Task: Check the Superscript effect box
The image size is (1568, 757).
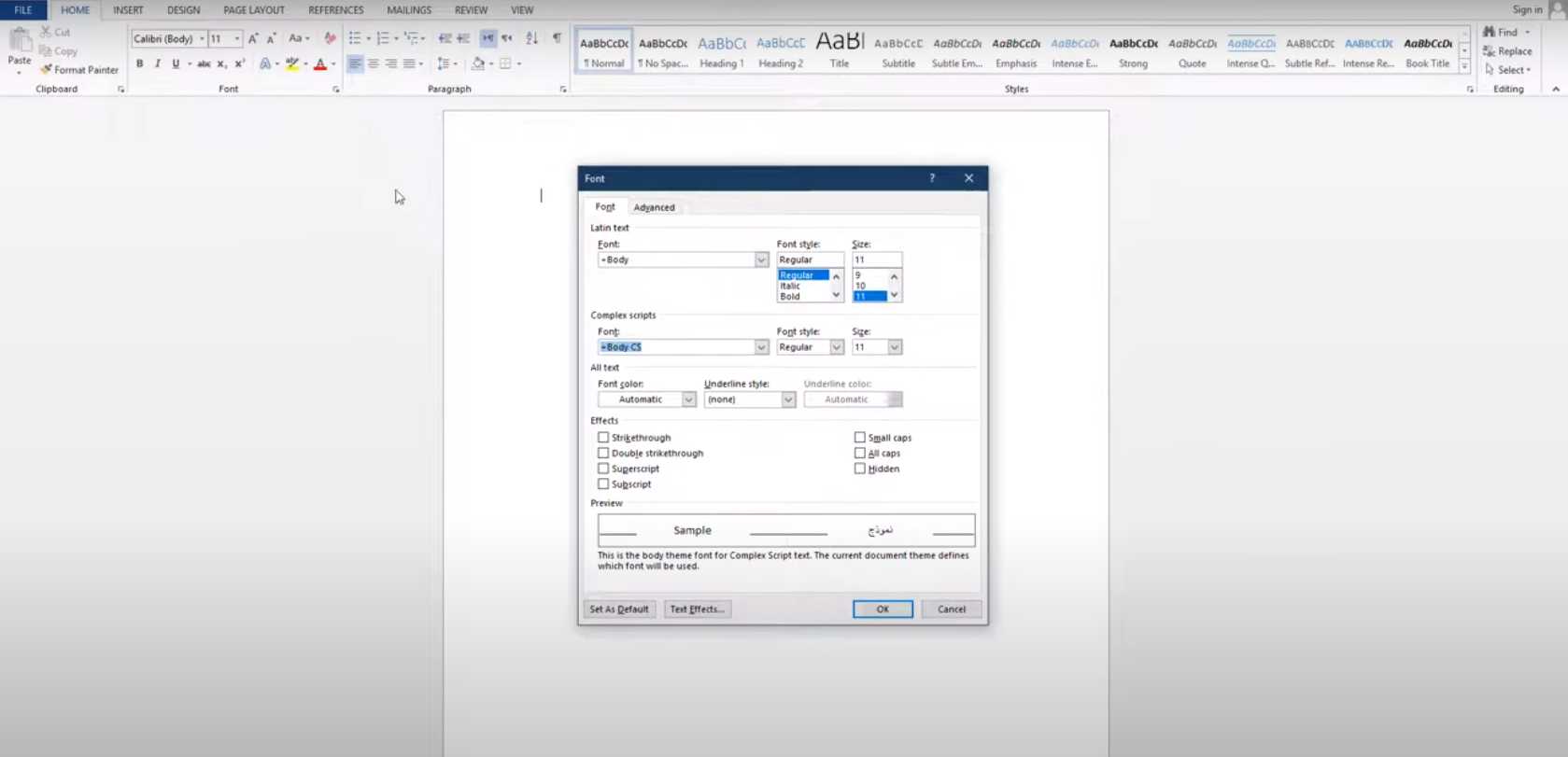Action: click(603, 469)
